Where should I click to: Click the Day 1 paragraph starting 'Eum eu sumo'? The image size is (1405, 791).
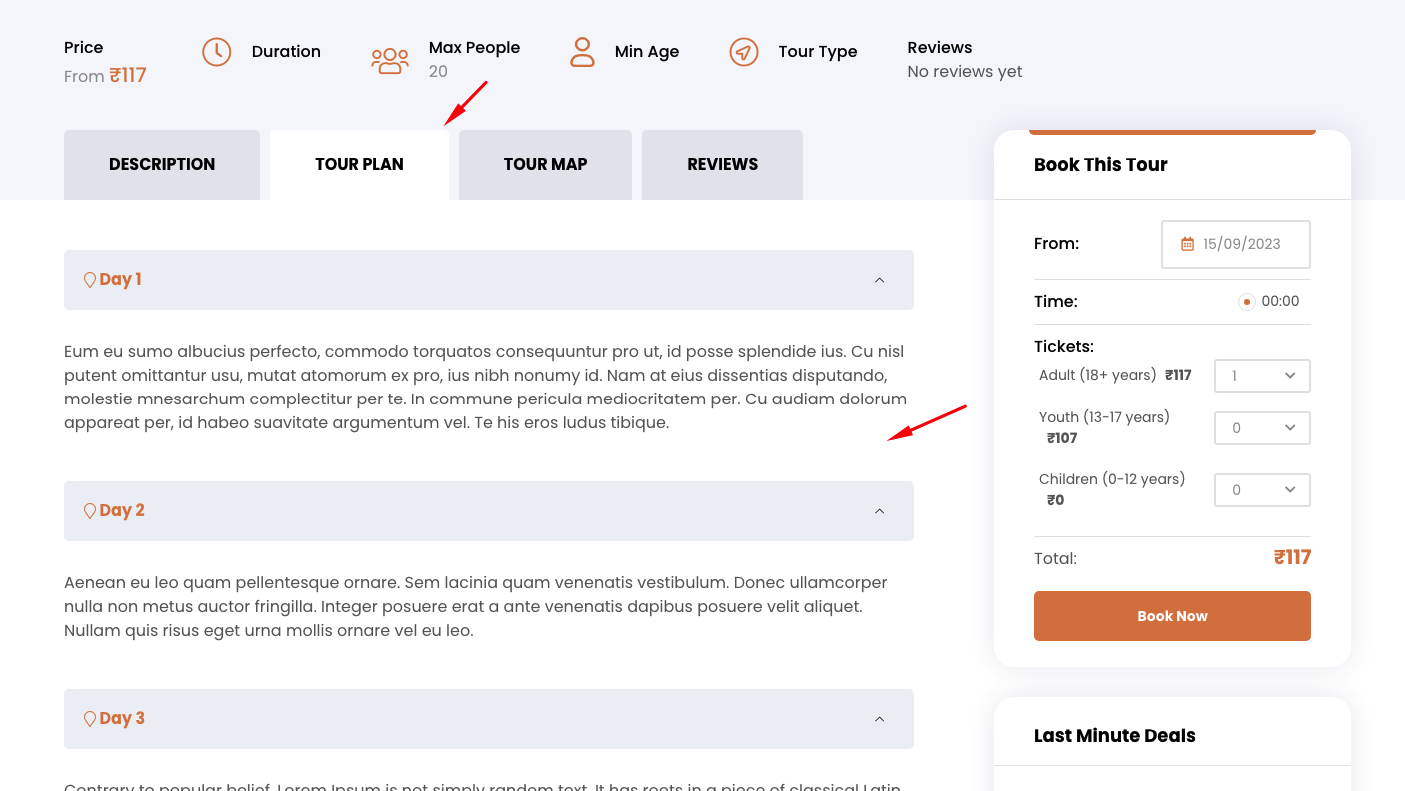486,387
